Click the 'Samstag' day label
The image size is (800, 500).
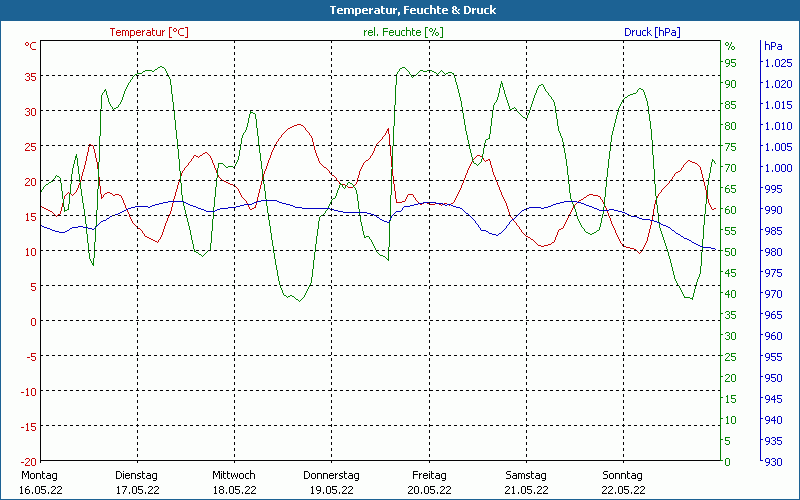point(526,475)
